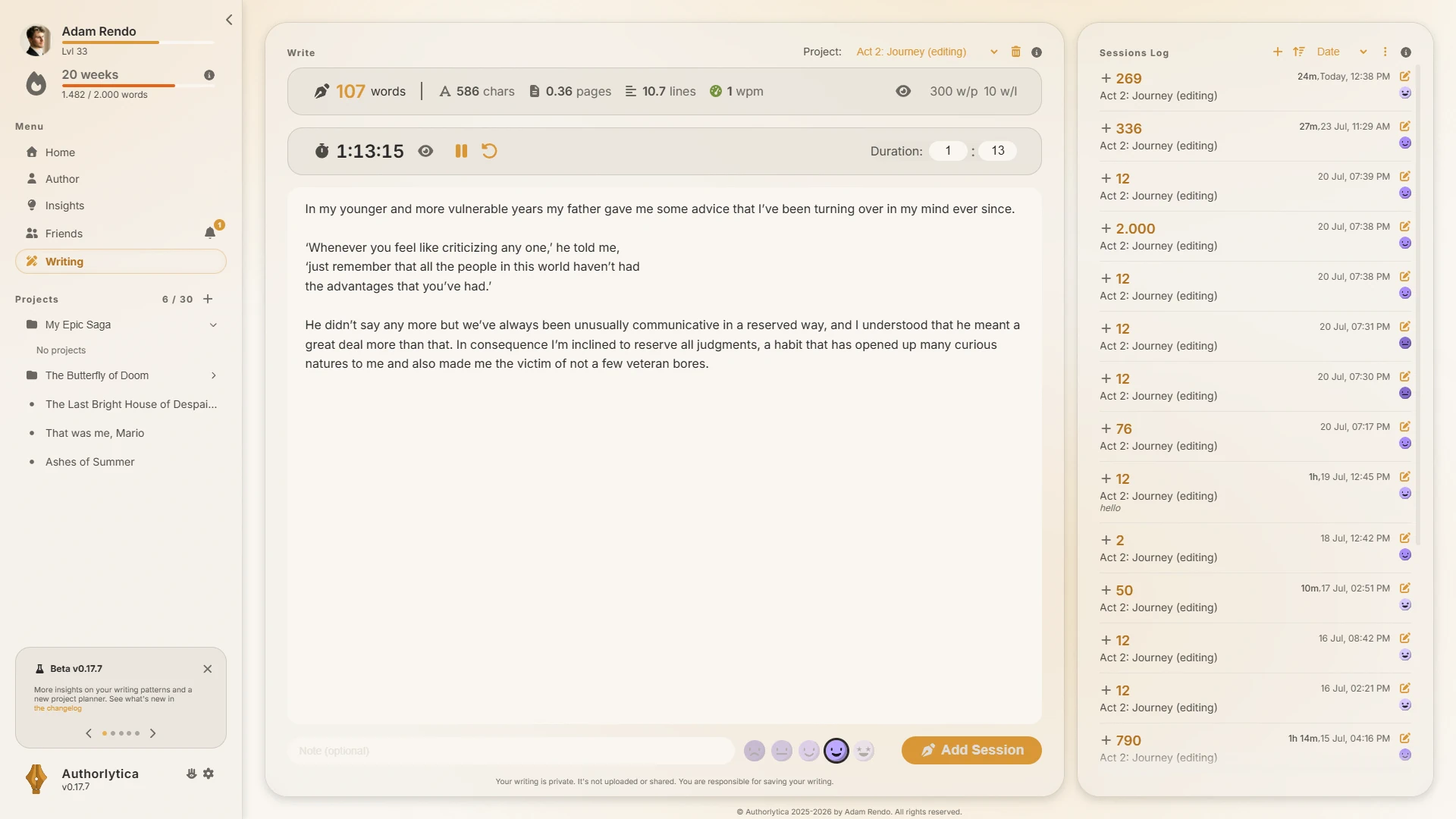Toggle stats visibility eye near 300 w/p
Image resolution: width=1456 pixels, height=819 pixels.
(x=903, y=91)
